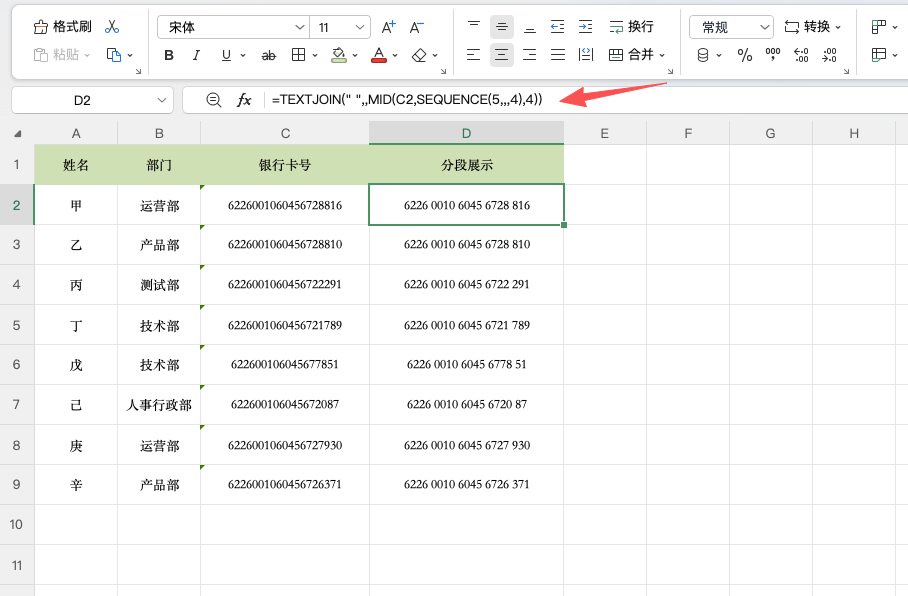Select column C header
The width and height of the screenshot is (908, 596).
pyautogui.click(x=285, y=133)
